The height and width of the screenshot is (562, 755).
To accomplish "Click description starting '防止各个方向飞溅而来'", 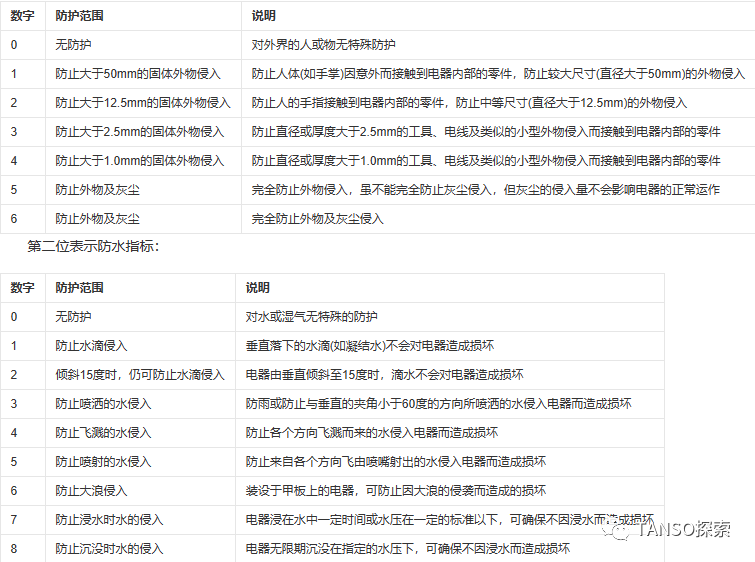I will [372, 432].
